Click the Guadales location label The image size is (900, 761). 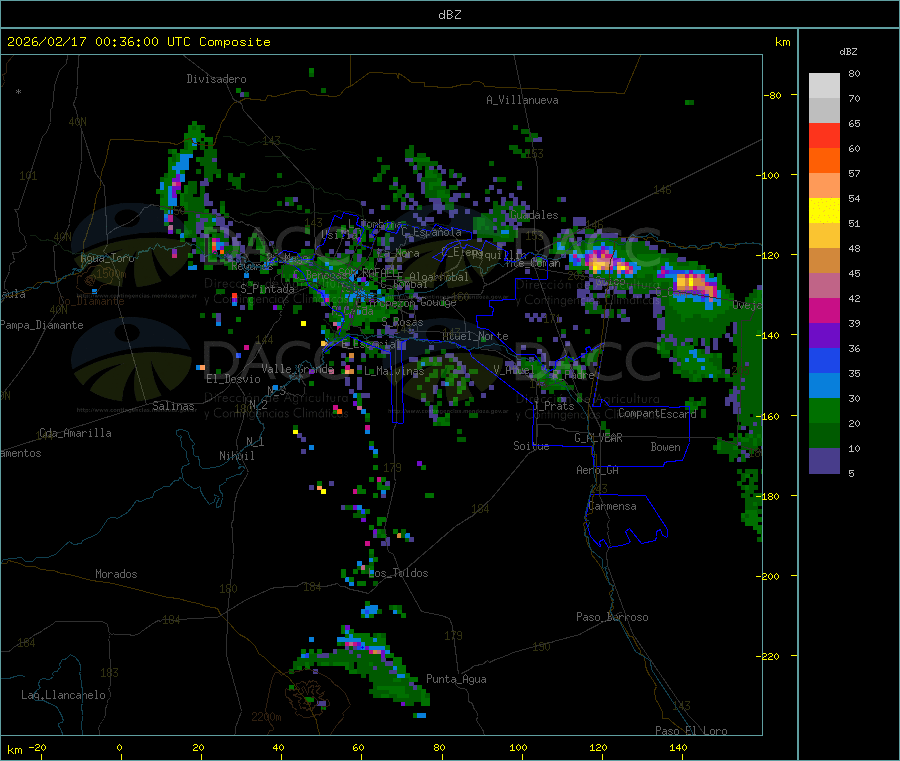click(x=534, y=215)
